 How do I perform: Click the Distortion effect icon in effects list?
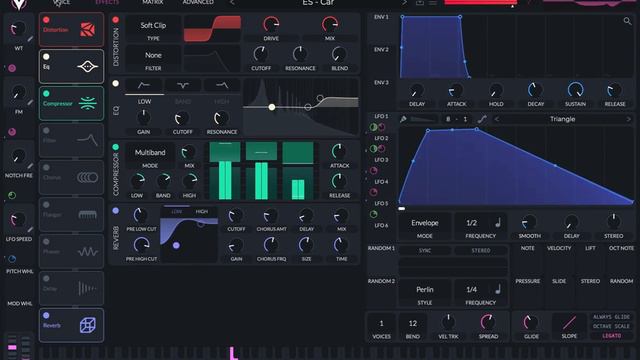pos(87,29)
